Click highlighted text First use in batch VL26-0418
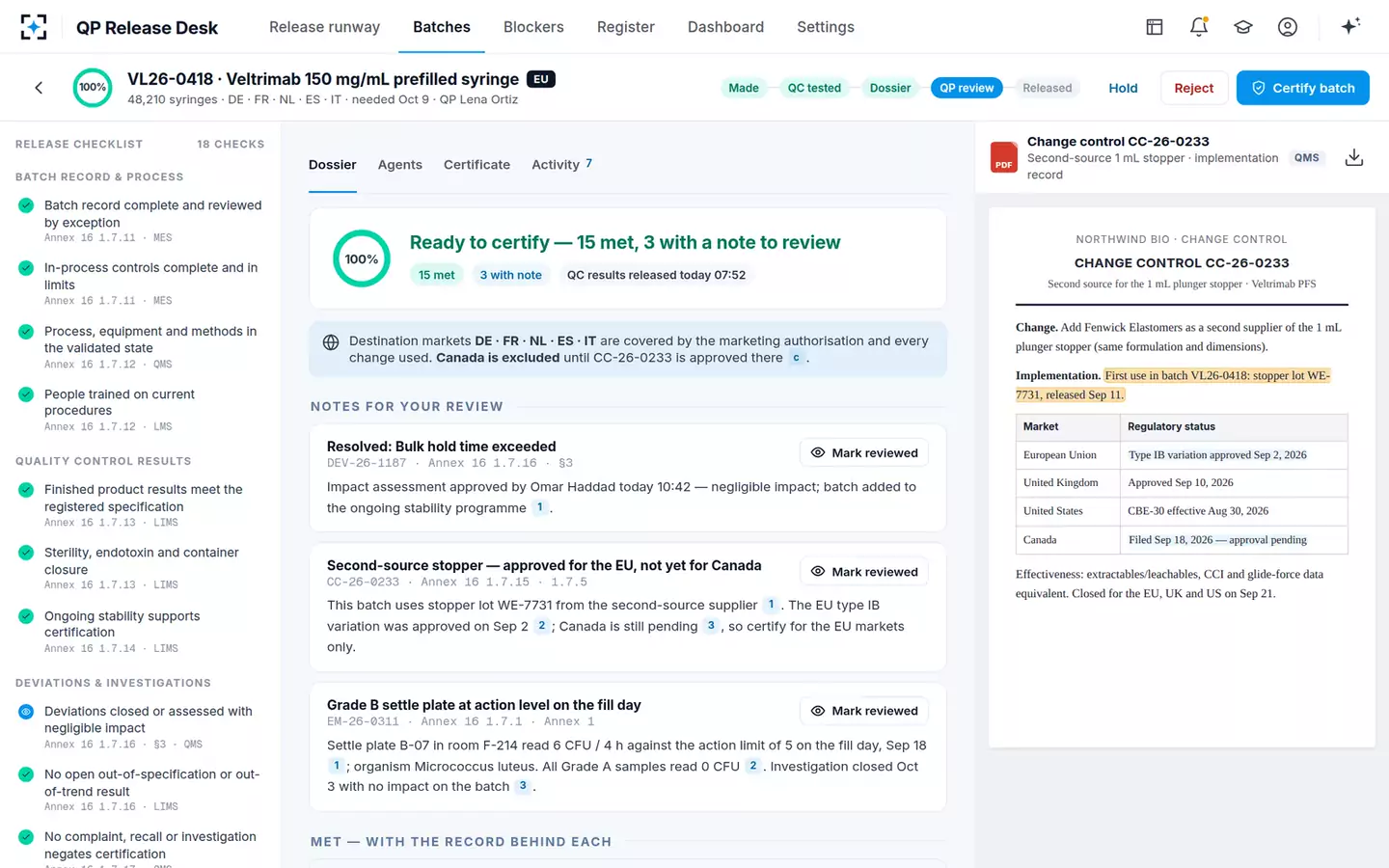This screenshot has width=1389, height=868. click(1173, 385)
